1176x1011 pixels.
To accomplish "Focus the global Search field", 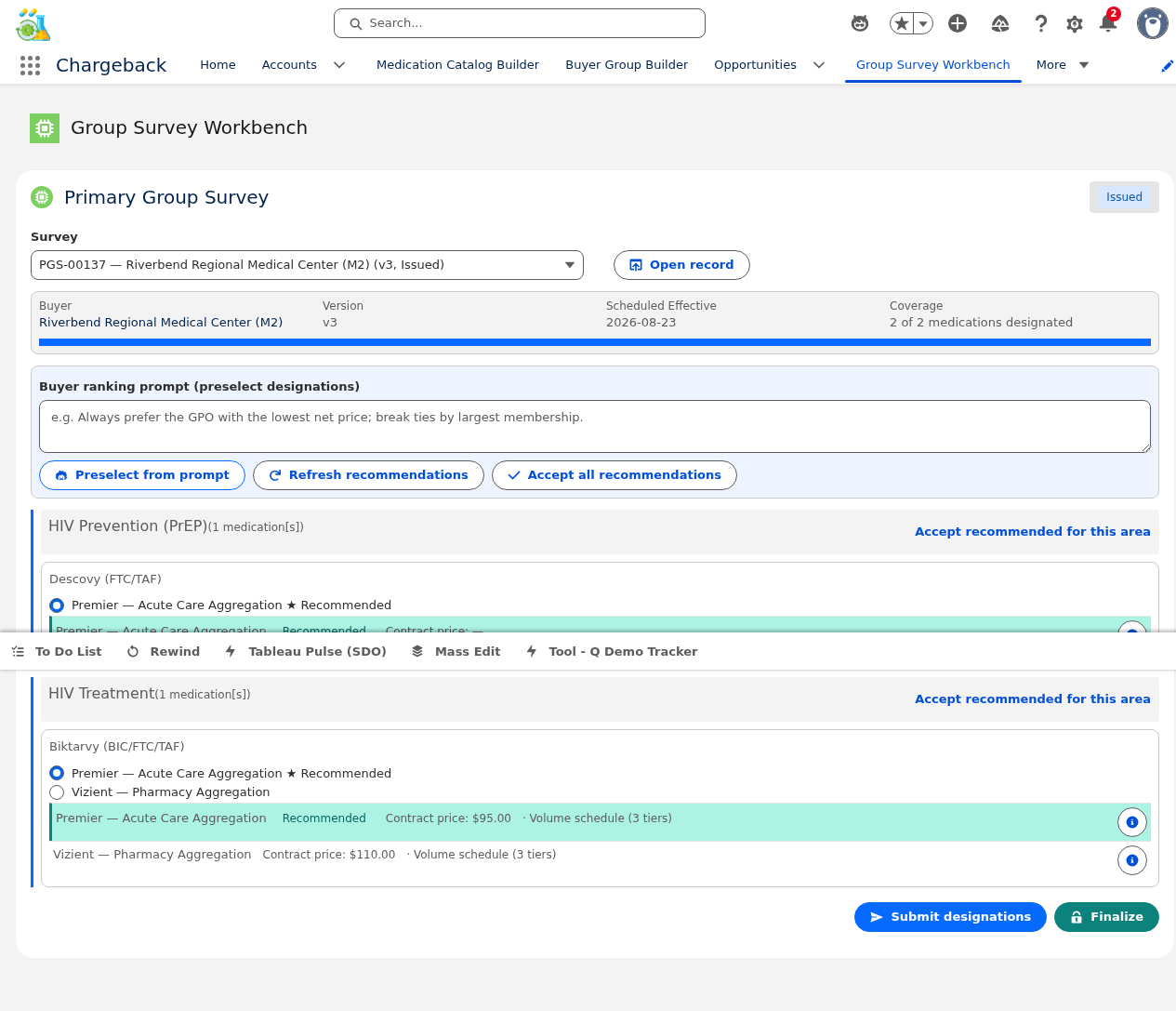I will click(520, 23).
